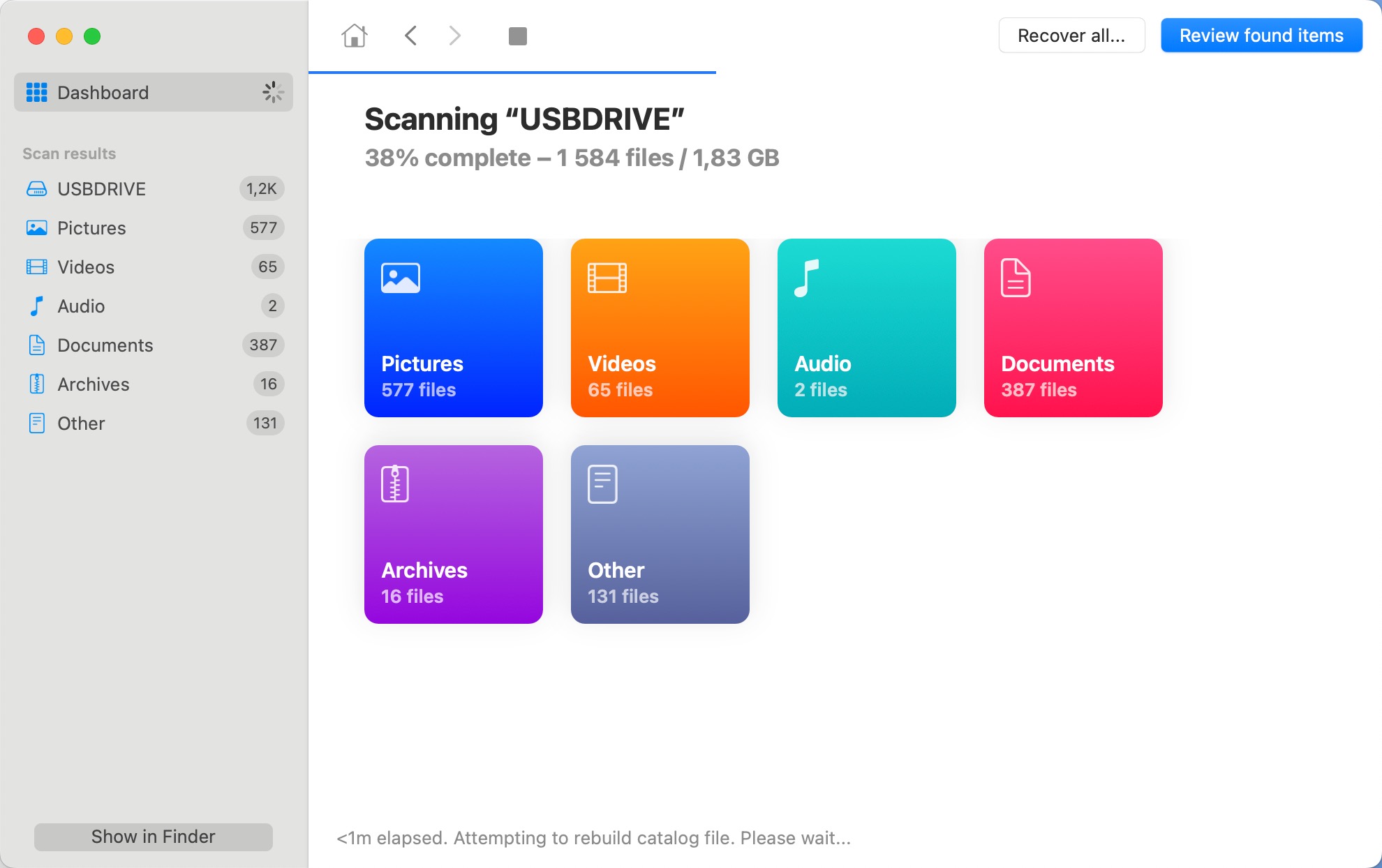The image size is (1382, 868).
Task: Click the Videos filmstrip icon in sidebar
Action: 36,267
